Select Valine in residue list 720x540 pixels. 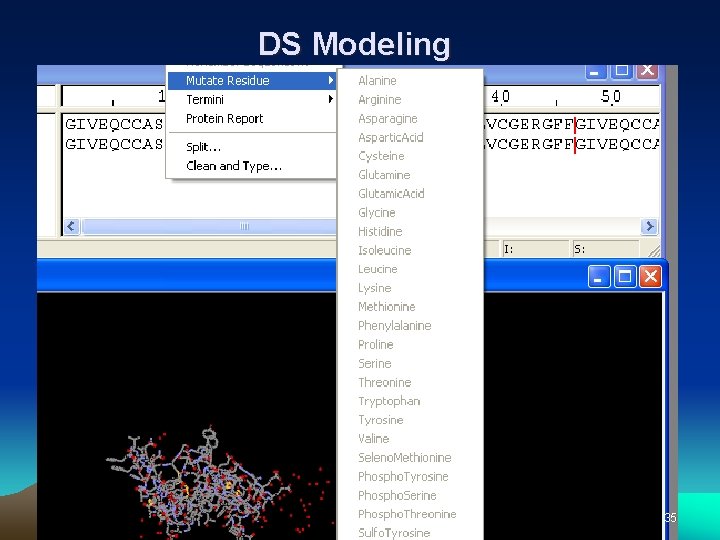[373, 439]
